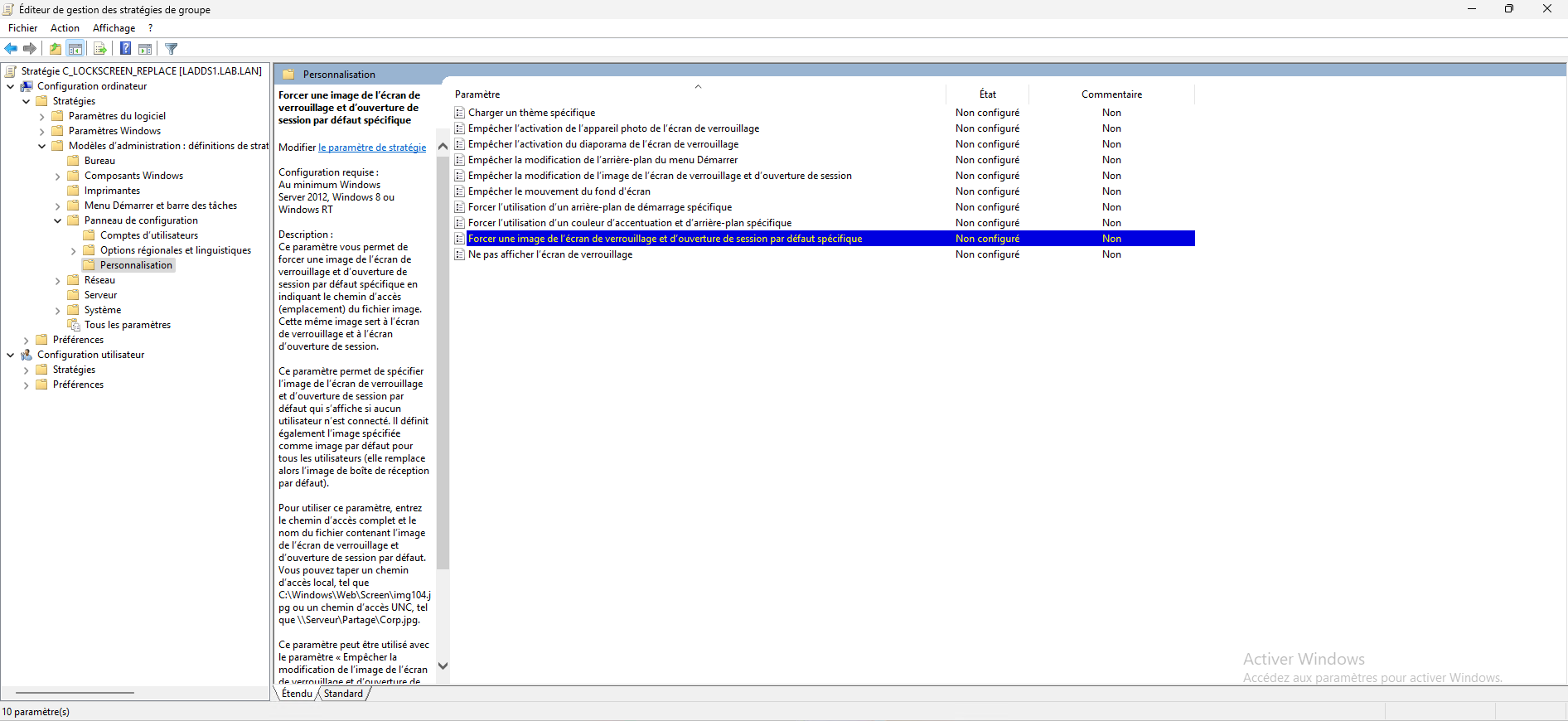The image size is (1568, 721).
Task: Collapse the 'Panneau de configuration' tree node
Action: (x=58, y=220)
